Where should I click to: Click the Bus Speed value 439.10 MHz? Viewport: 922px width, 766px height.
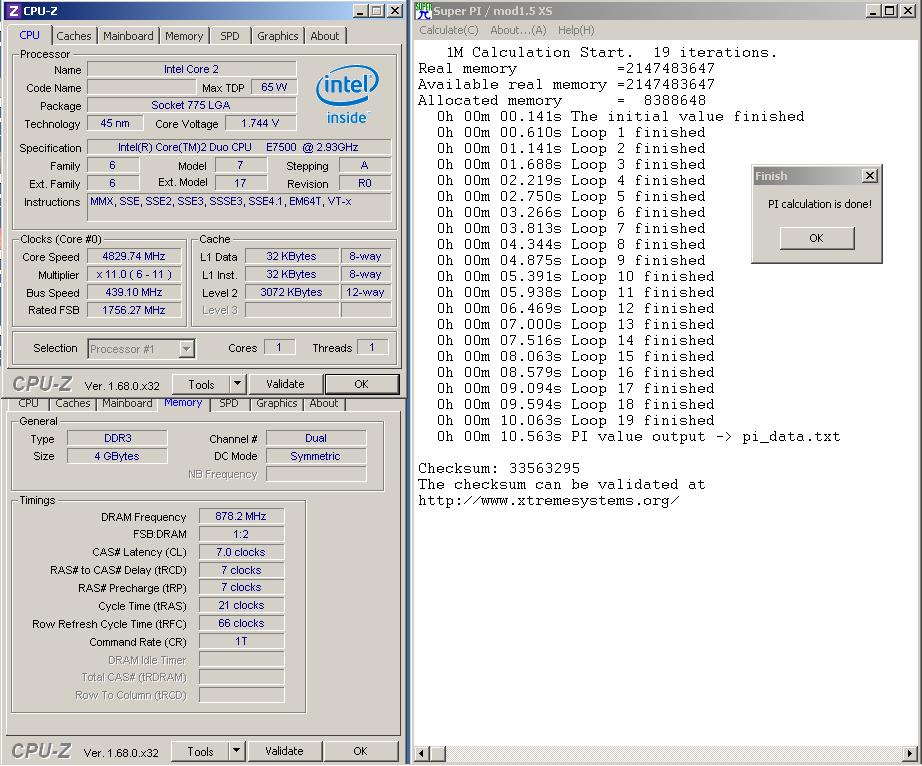click(x=134, y=292)
